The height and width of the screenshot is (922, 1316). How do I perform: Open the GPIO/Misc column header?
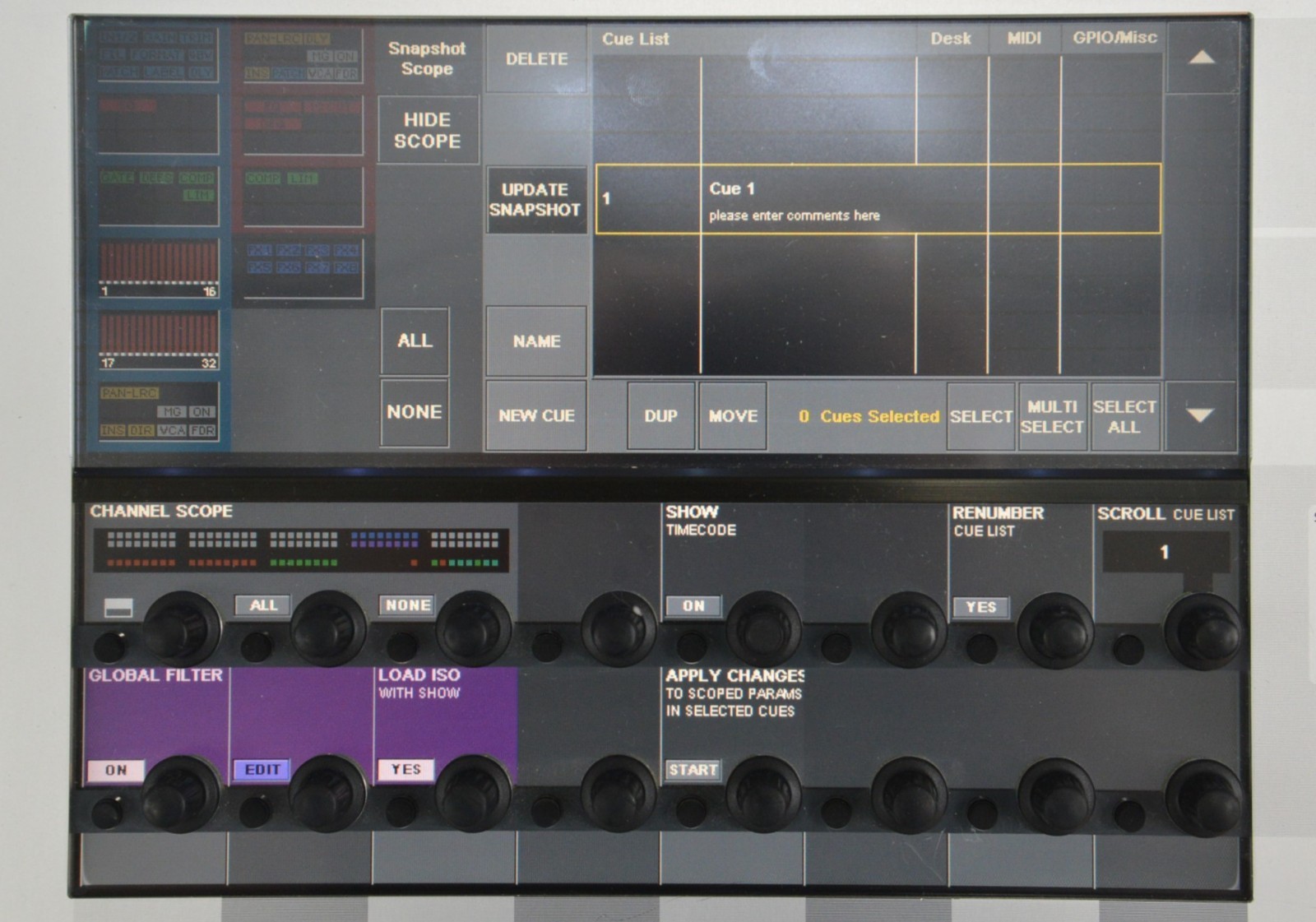[x=1114, y=39]
